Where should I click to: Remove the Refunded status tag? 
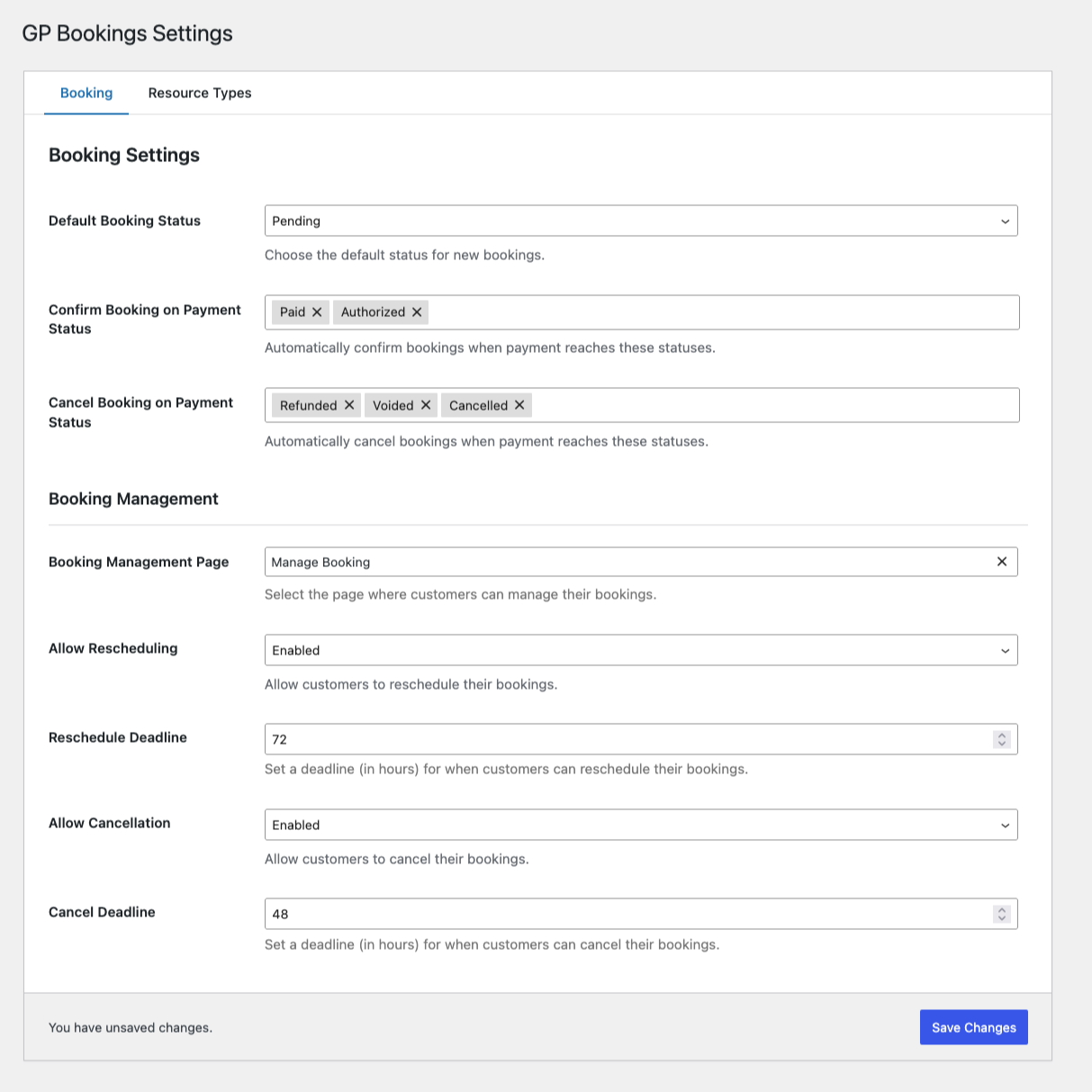pos(349,405)
